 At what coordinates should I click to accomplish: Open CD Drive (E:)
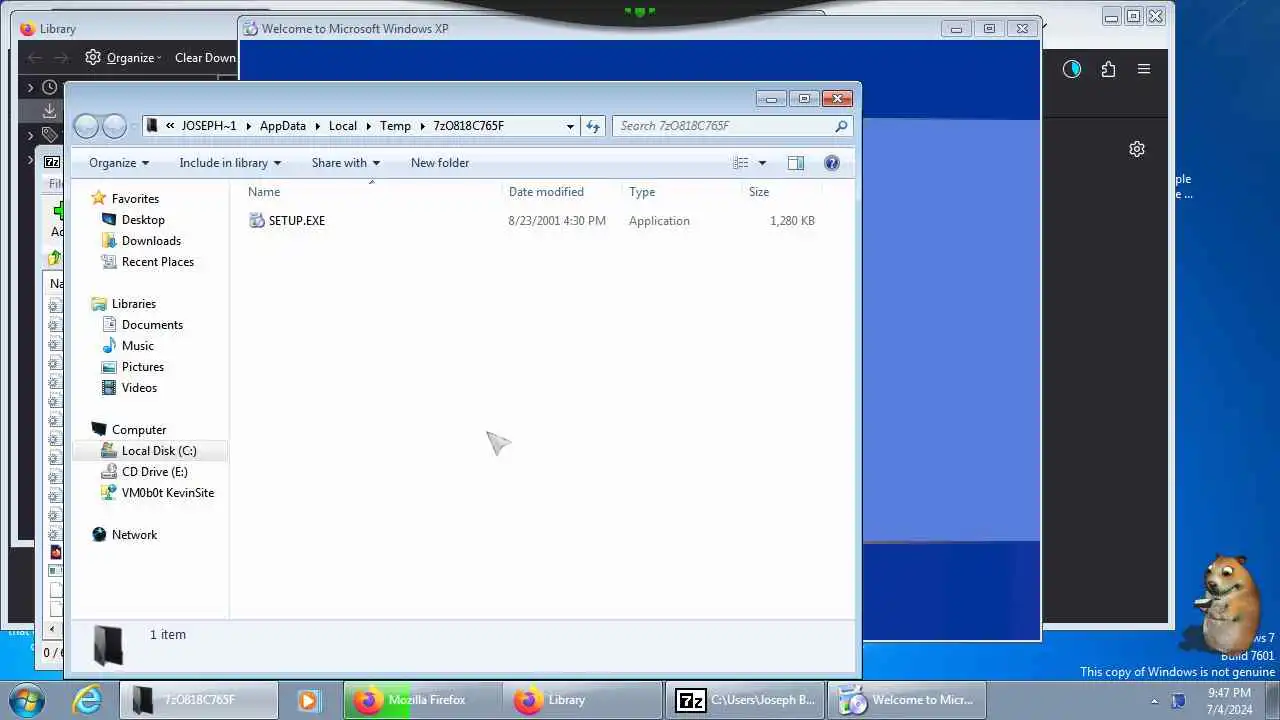[x=154, y=472]
